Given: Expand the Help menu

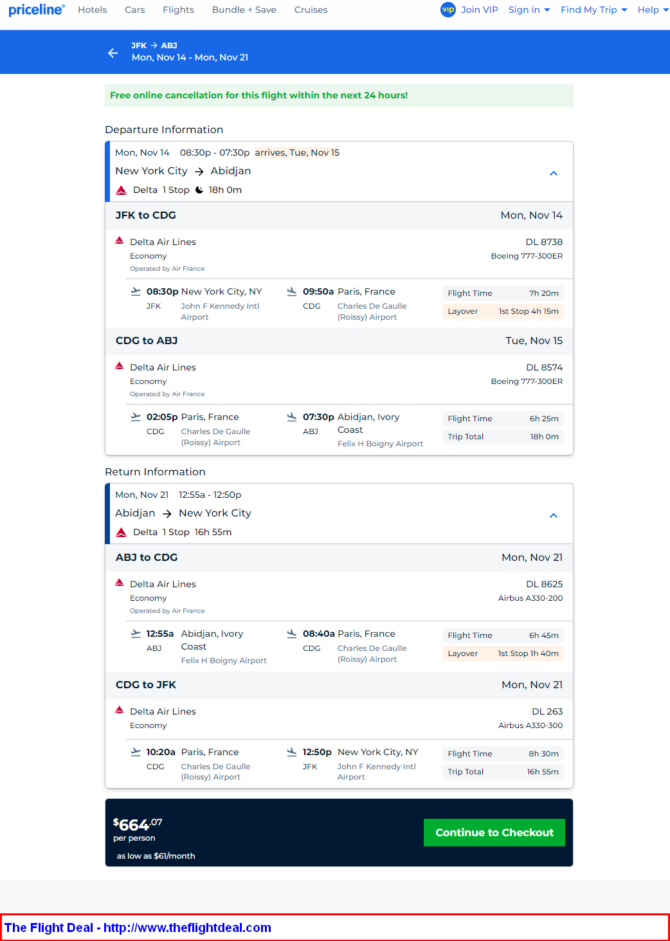Looking at the screenshot, I should 653,10.
